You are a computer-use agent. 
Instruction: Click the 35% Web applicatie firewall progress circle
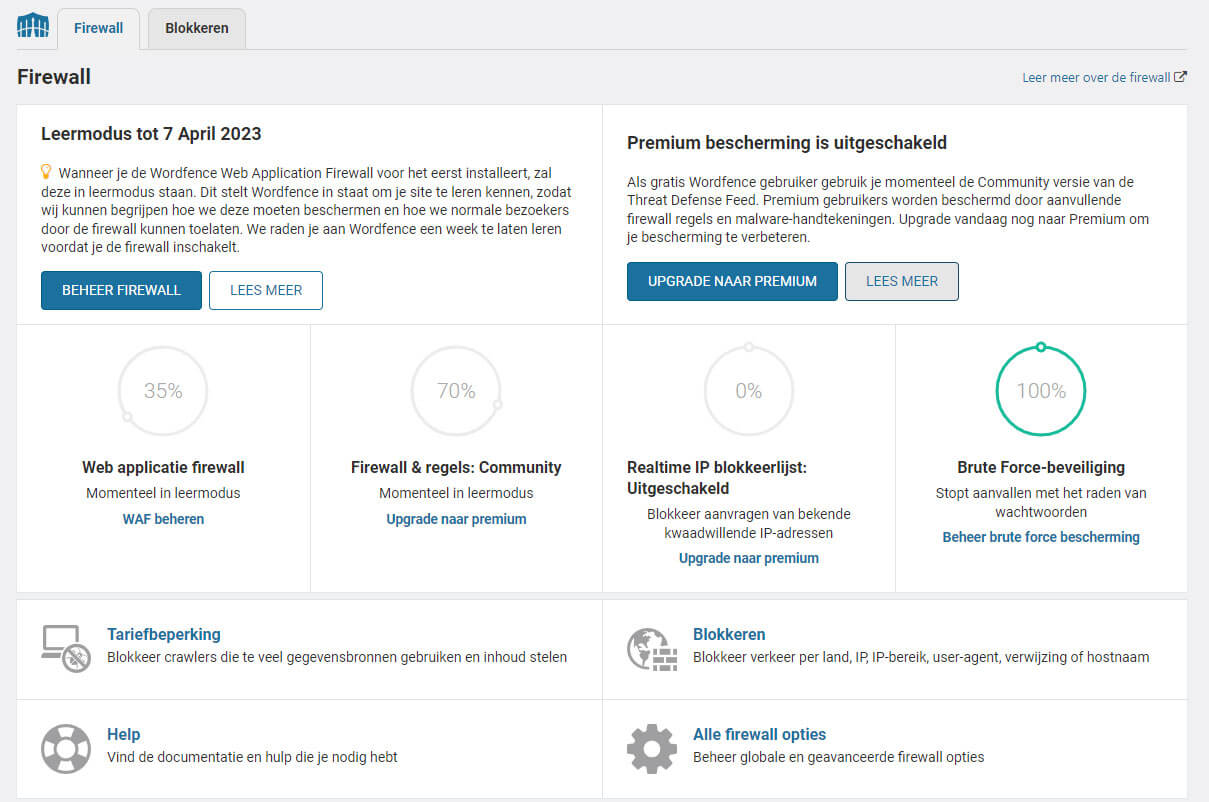pos(163,391)
